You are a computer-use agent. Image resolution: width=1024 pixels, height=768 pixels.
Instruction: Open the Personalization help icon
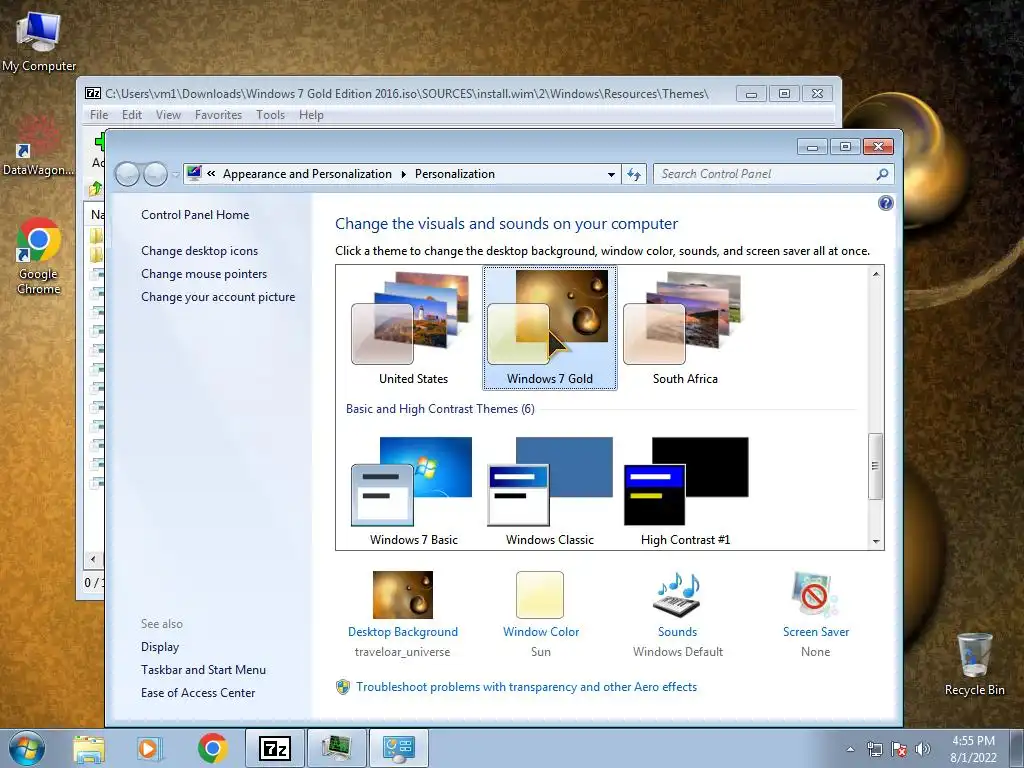click(x=886, y=203)
